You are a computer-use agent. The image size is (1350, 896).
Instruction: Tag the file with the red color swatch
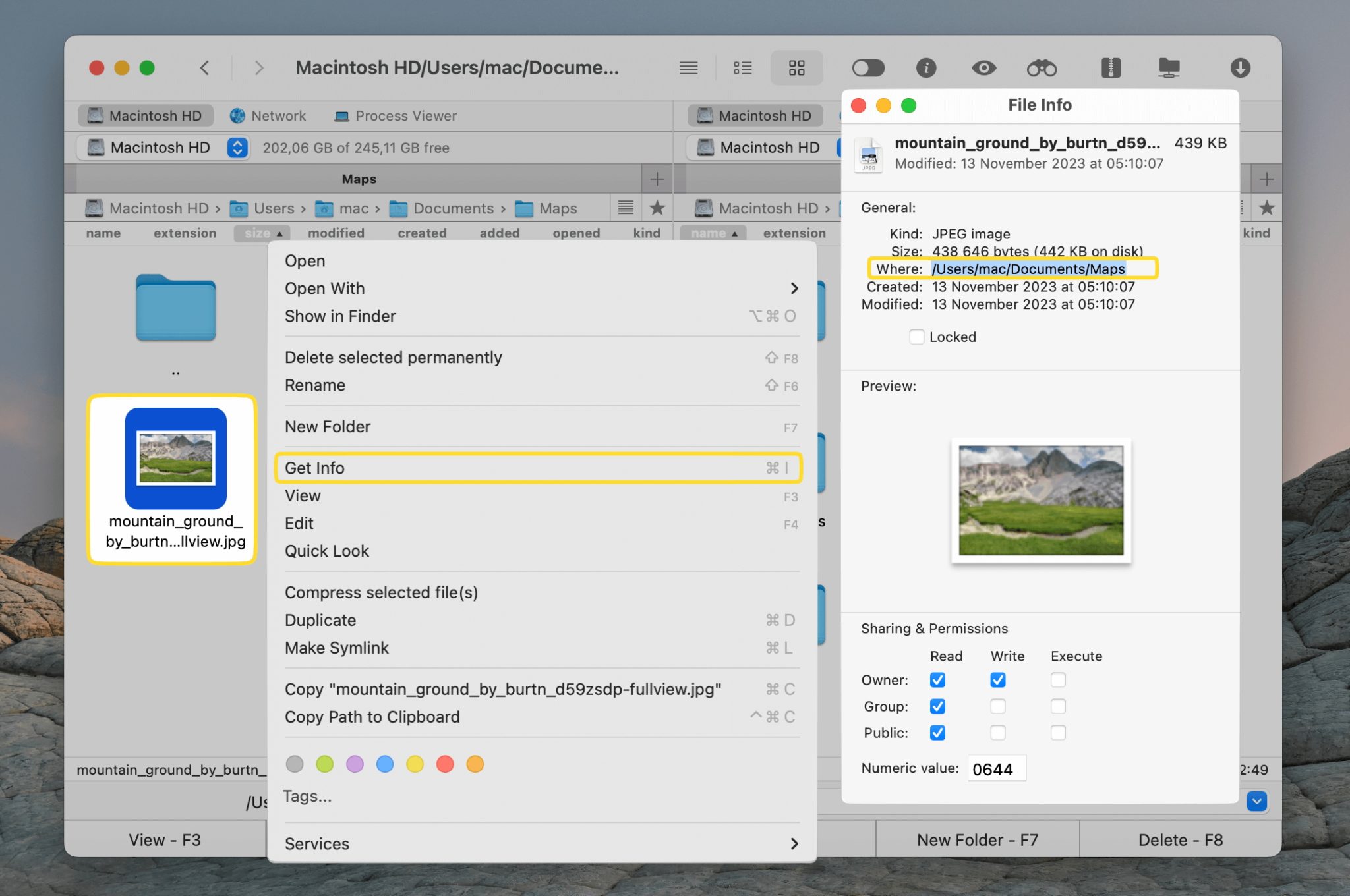445,764
